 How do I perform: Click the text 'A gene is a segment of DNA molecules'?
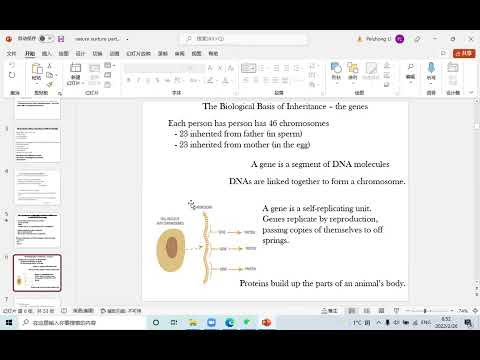(x=320, y=164)
